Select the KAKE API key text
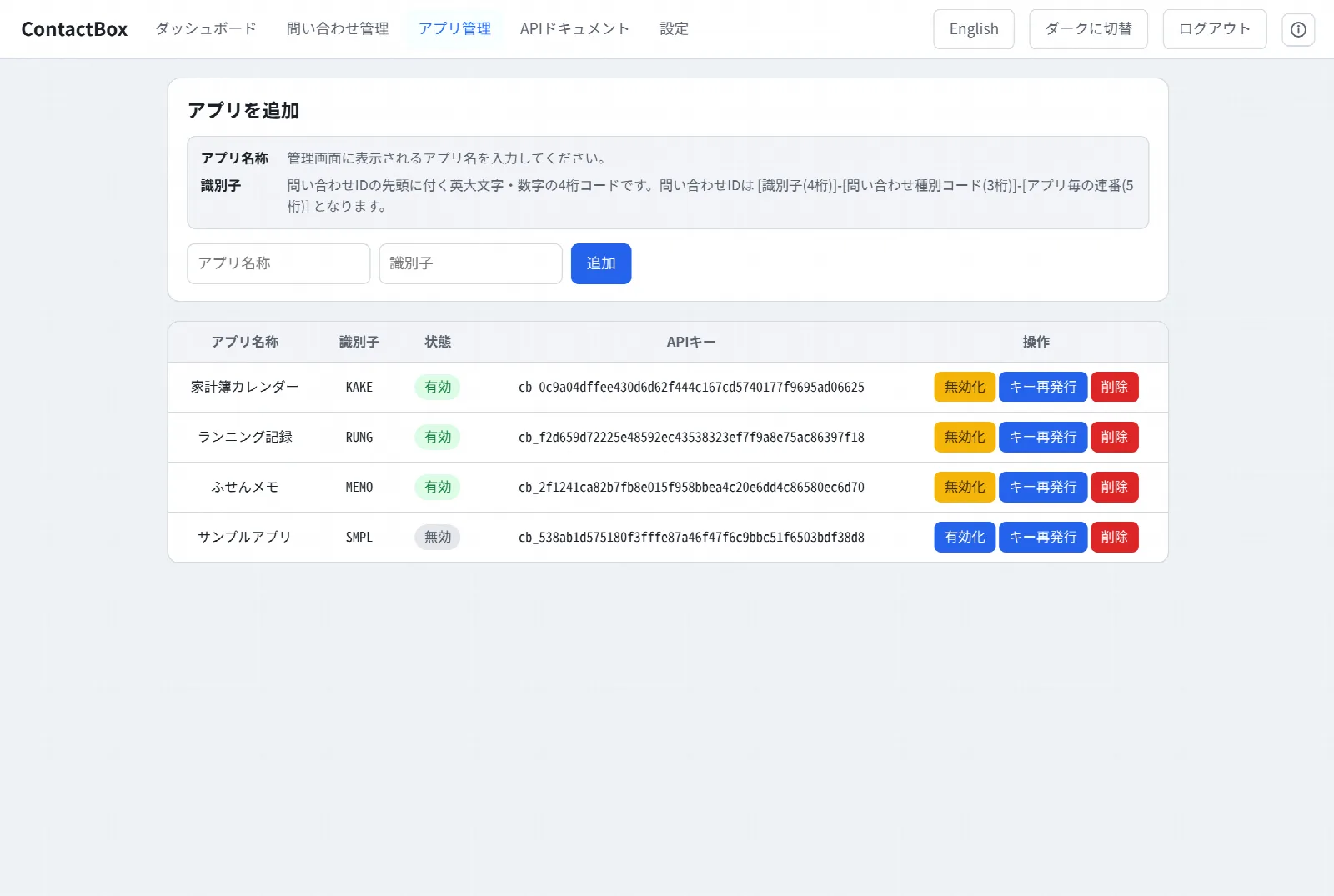Image resolution: width=1334 pixels, height=896 pixels. [x=691, y=387]
